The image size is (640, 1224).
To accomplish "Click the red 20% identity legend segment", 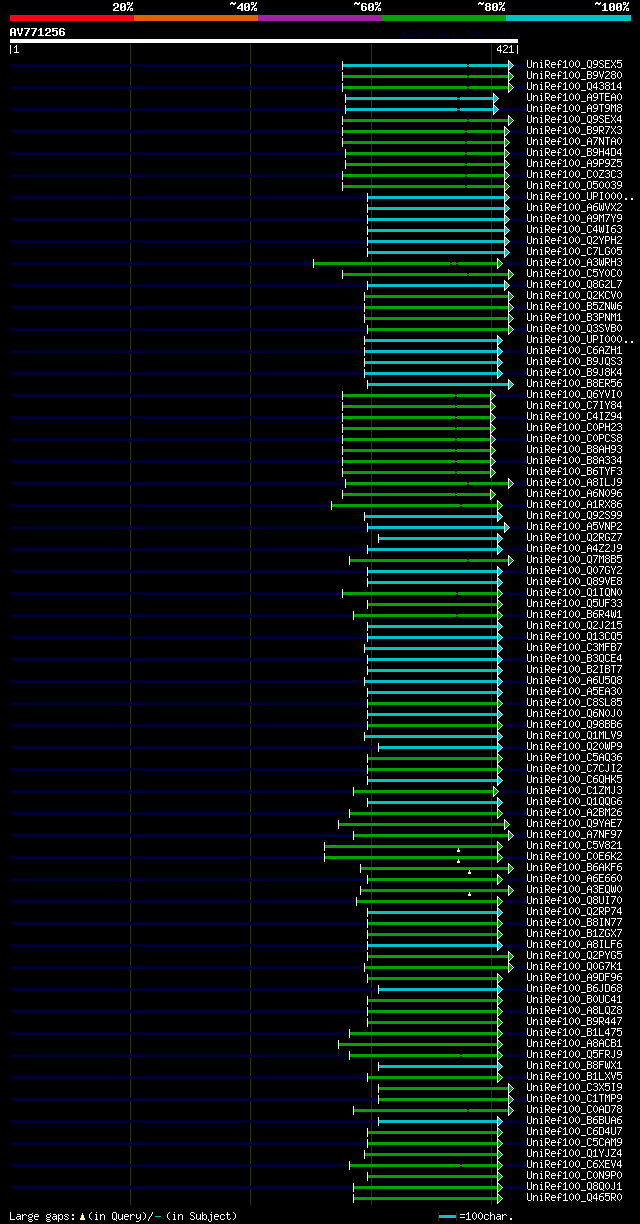I will [71, 18].
